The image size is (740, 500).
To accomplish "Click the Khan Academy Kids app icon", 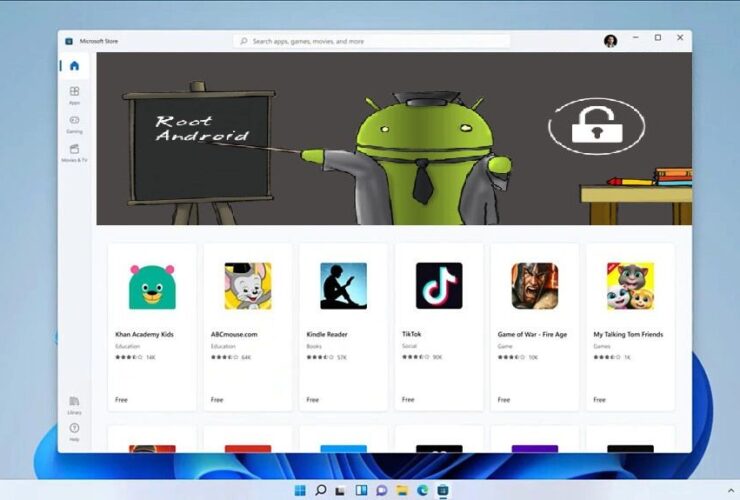I will (x=152, y=286).
